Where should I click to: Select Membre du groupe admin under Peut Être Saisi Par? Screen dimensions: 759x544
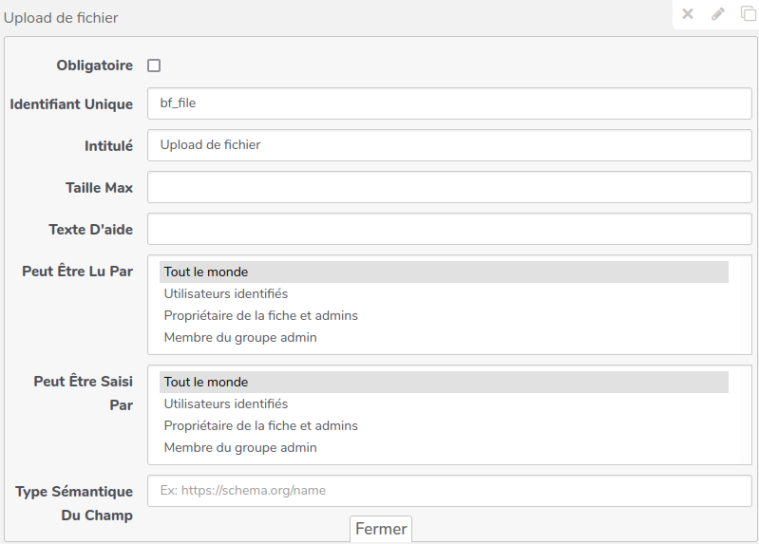tap(444, 447)
